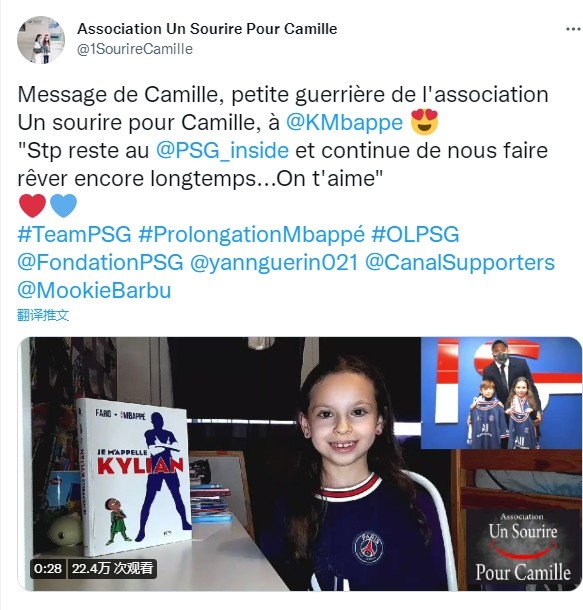The width and height of the screenshot is (583, 610).
Task: Open the #ProlongationMbappé hashtag
Action: click(252, 235)
